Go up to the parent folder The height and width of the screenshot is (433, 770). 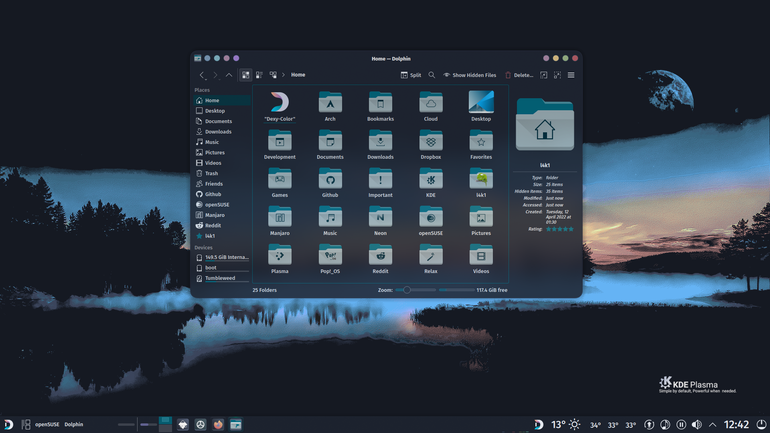coord(229,75)
